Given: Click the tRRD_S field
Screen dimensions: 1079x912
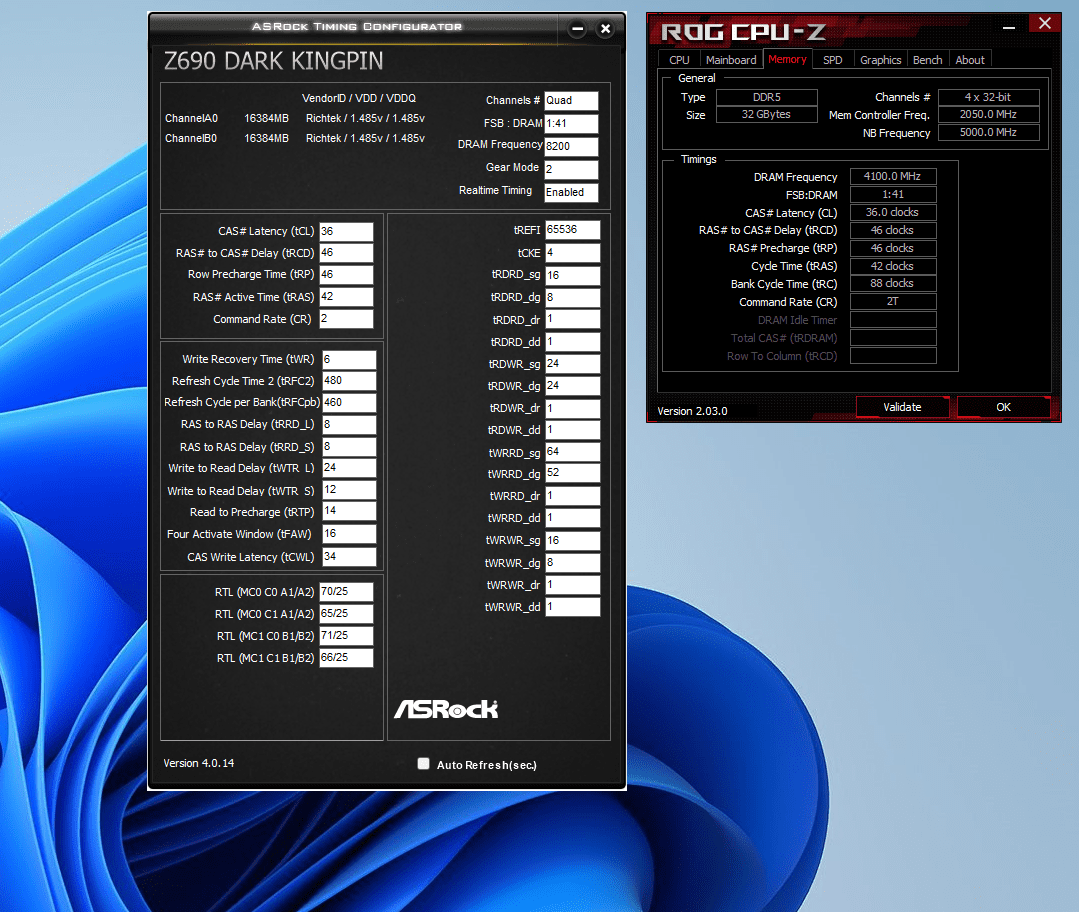Looking at the screenshot, I should pyautogui.click(x=349, y=447).
